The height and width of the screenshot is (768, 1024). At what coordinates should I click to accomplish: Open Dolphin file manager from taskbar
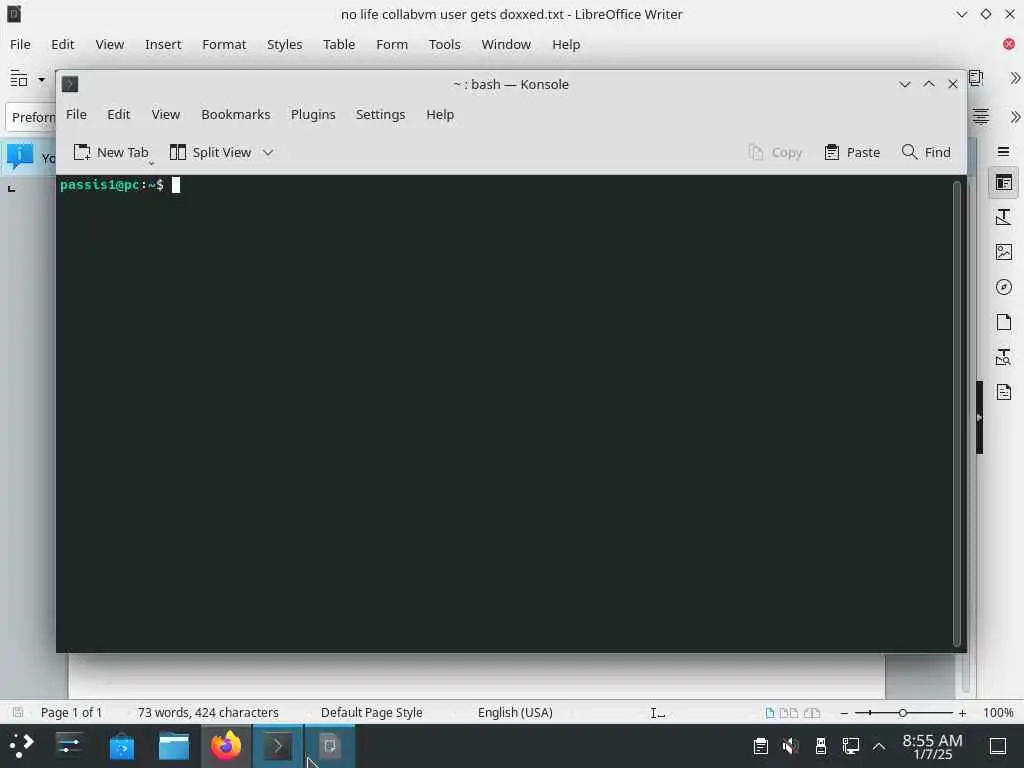(x=174, y=746)
